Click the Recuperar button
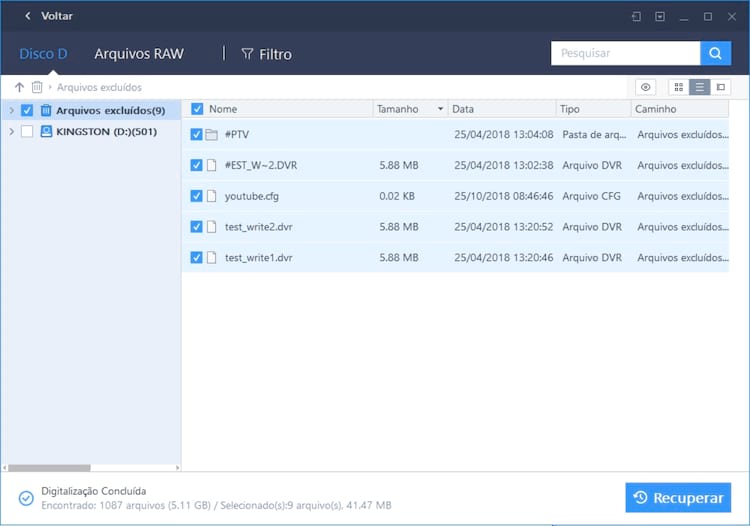Screen dimensions: 750x526 click(678, 498)
